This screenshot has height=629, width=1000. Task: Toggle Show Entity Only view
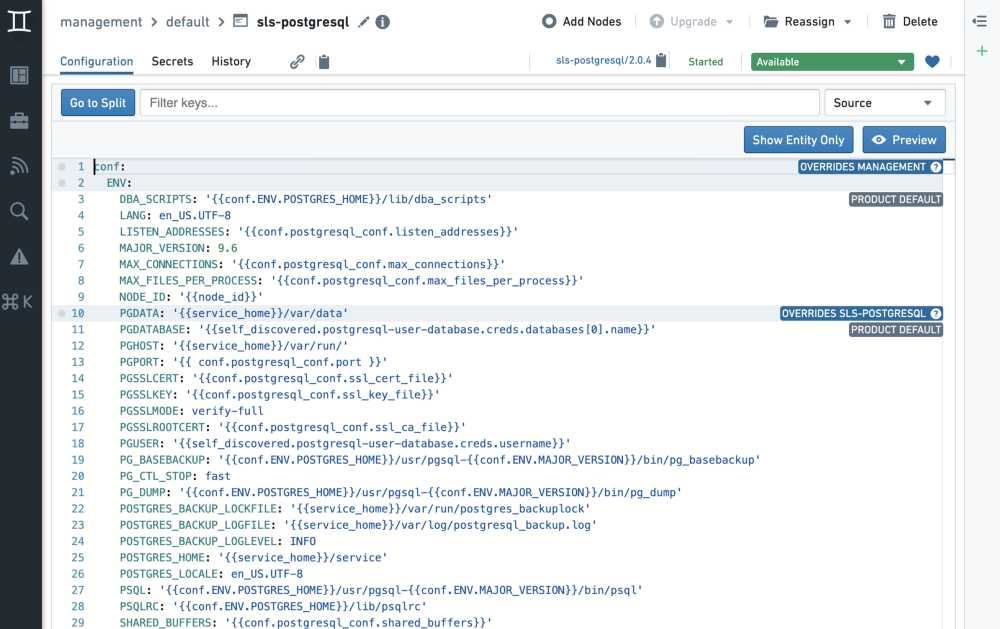tap(798, 140)
